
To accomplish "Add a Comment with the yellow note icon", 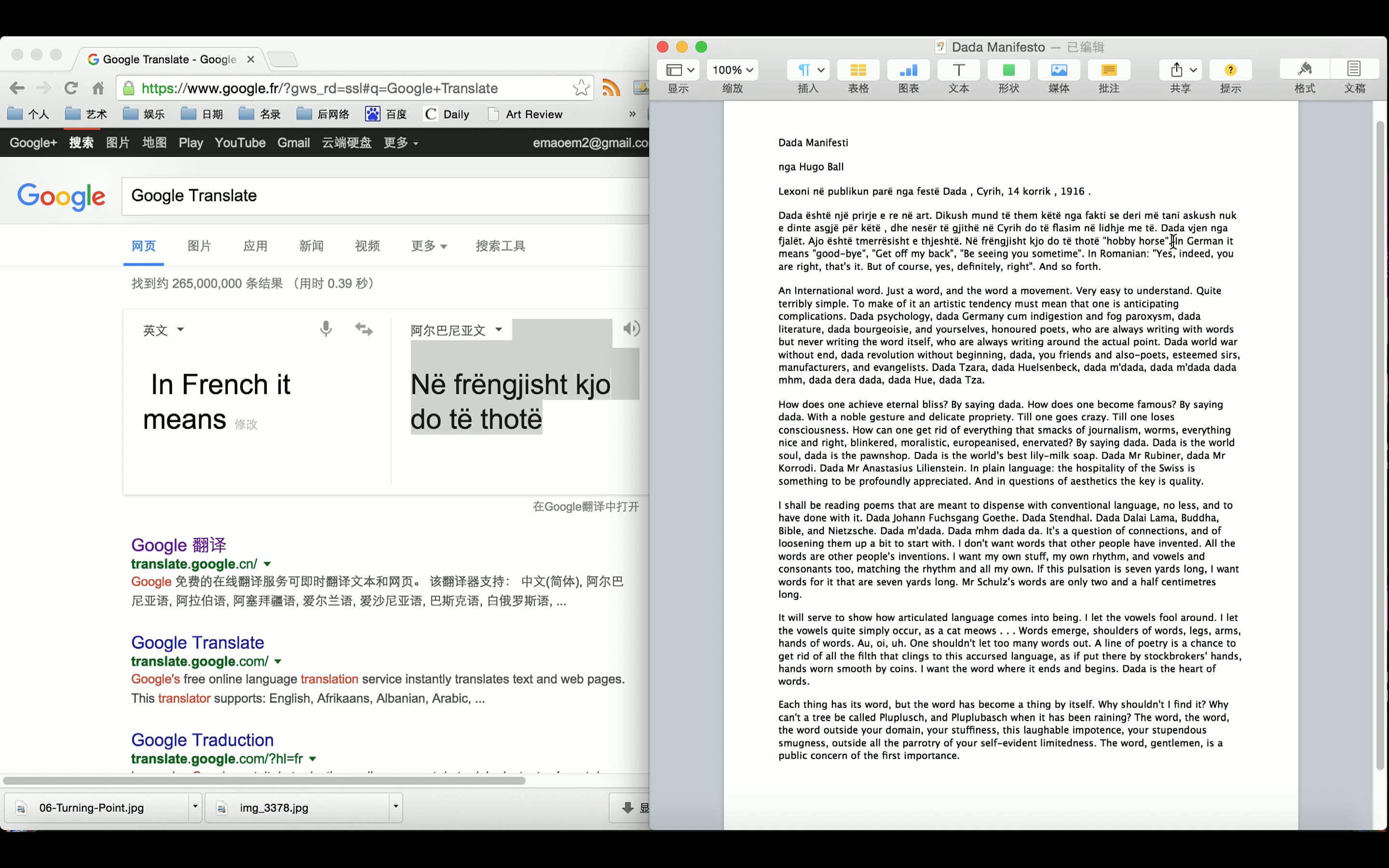I will tap(1108, 70).
